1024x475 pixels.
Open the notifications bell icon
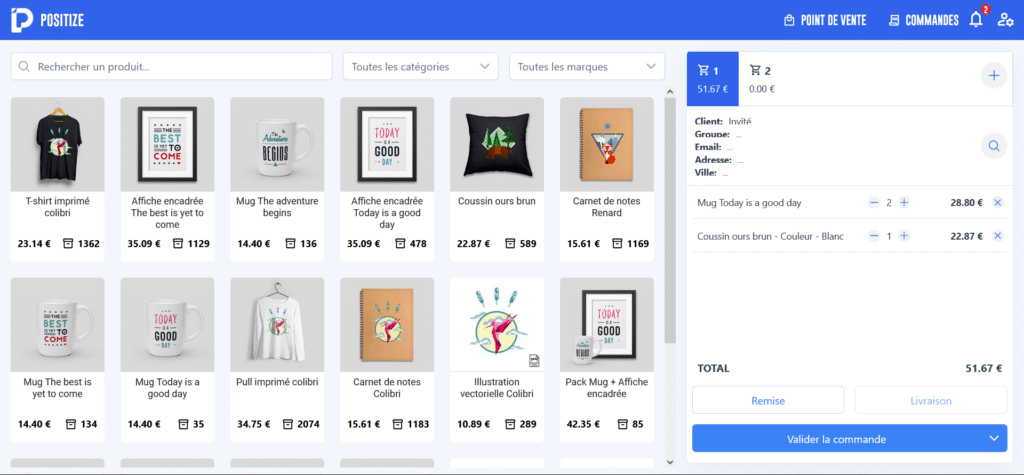[976, 20]
